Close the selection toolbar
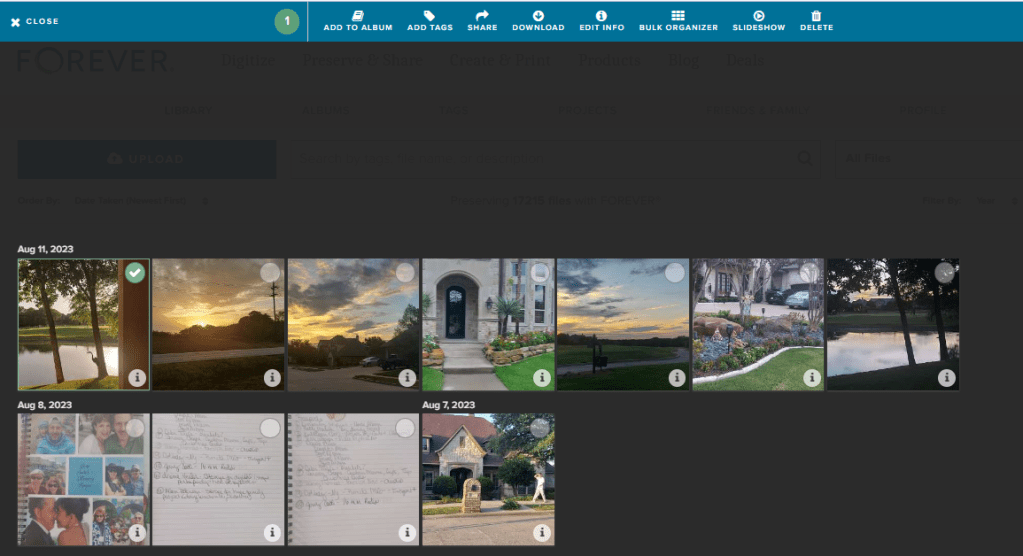This screenshot has height=556, width=1023. [x=35, y=21]
